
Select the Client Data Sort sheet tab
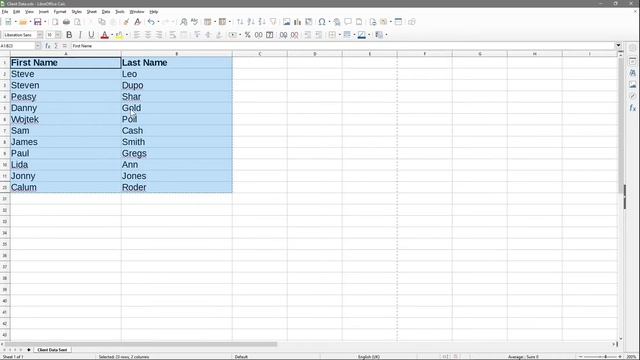pyautogui.click(x=52, y=350)
